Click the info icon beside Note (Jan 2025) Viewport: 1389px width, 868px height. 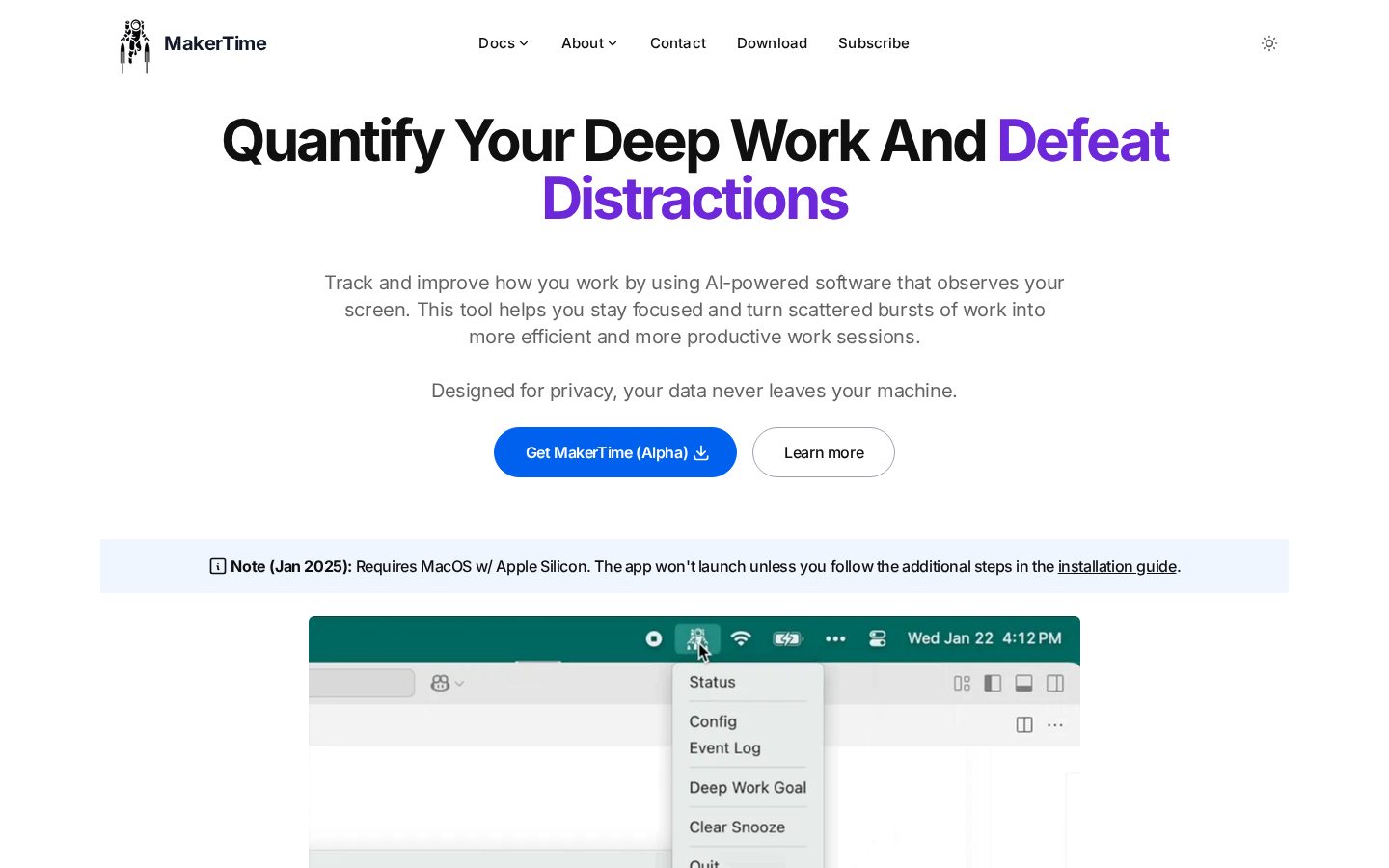click(x=218, y=566)
